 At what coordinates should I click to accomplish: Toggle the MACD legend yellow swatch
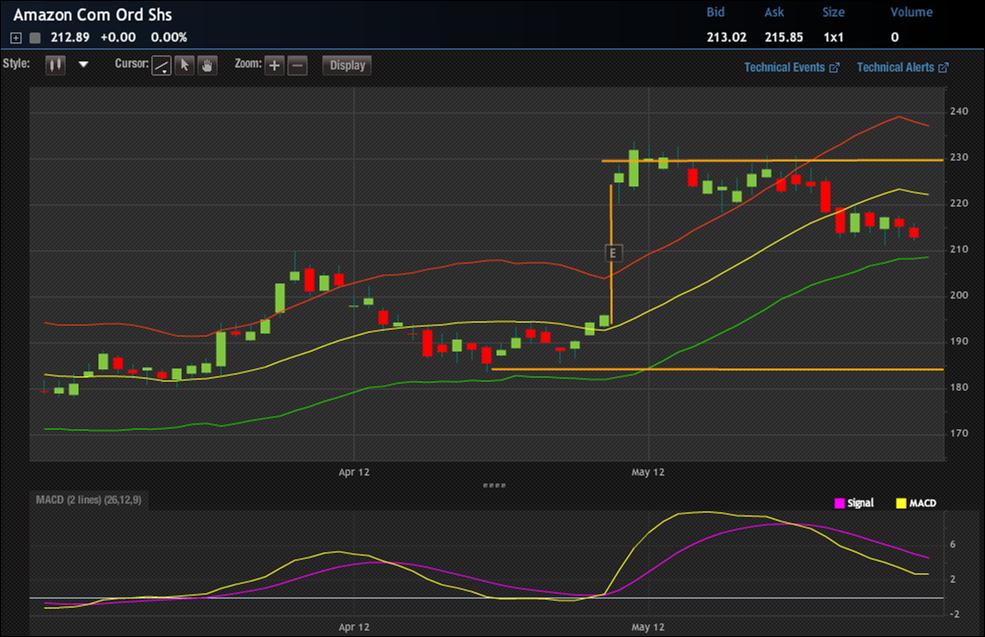(901, 503)
